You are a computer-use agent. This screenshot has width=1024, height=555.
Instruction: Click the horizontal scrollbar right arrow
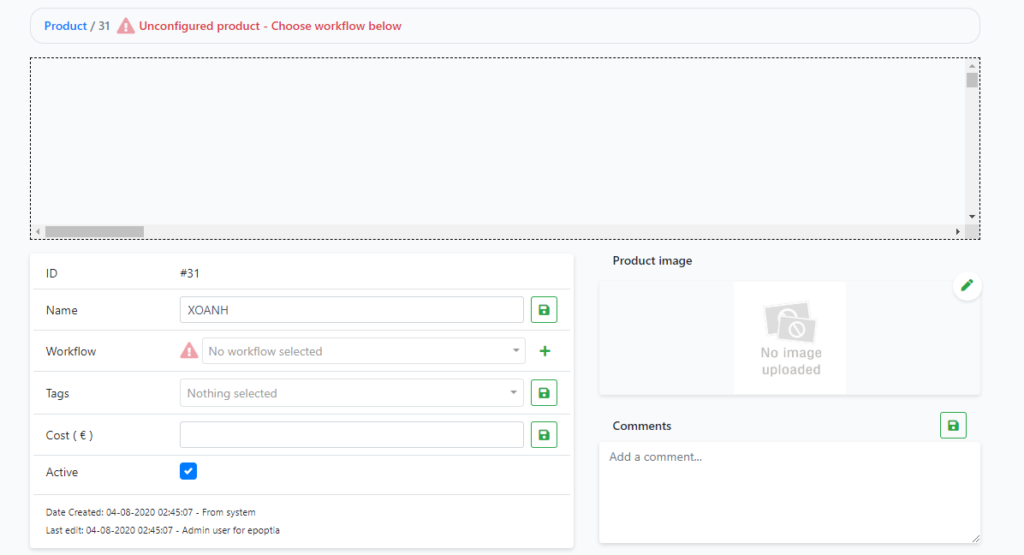click(x=957, y=231)
